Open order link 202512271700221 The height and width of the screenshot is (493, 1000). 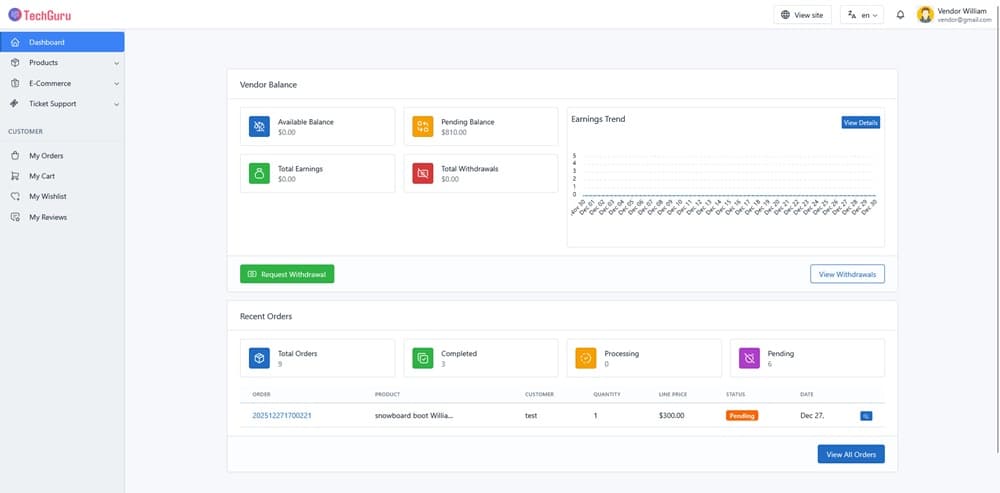tap(282, 415)
